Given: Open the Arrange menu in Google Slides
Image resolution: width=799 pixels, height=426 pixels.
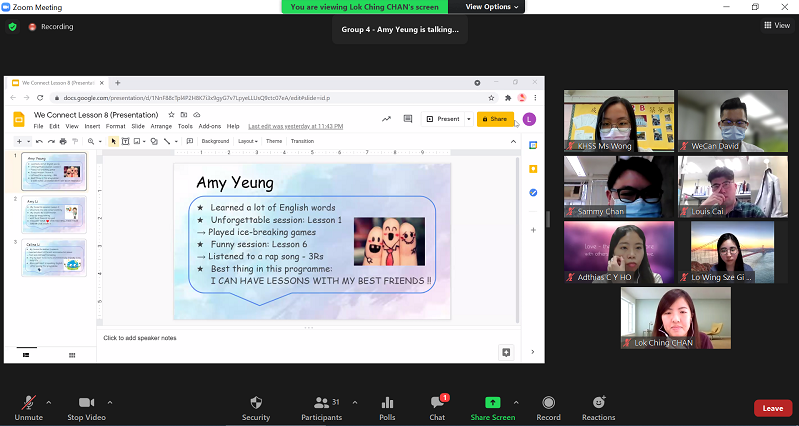Looking at the screenshot, I should pyautogui.click(x=161, y=126).
